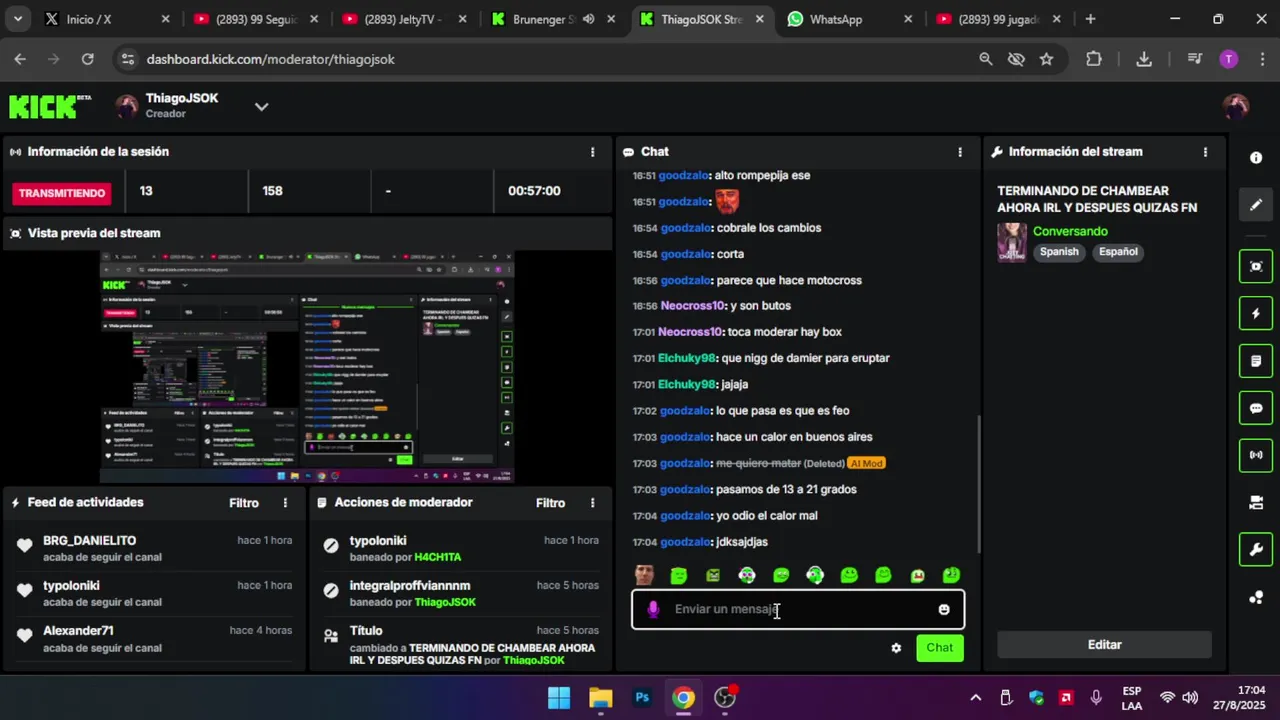Insert the last green emote in row
Viewport: 1280px width, 720px height.
951,575
